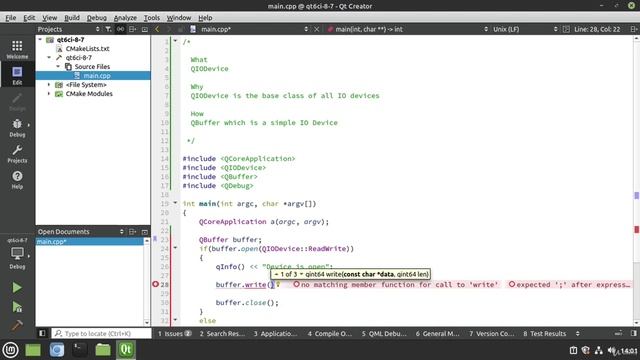Open the web browser from the taskbar
Screen dimensions: 640x360
57,350
